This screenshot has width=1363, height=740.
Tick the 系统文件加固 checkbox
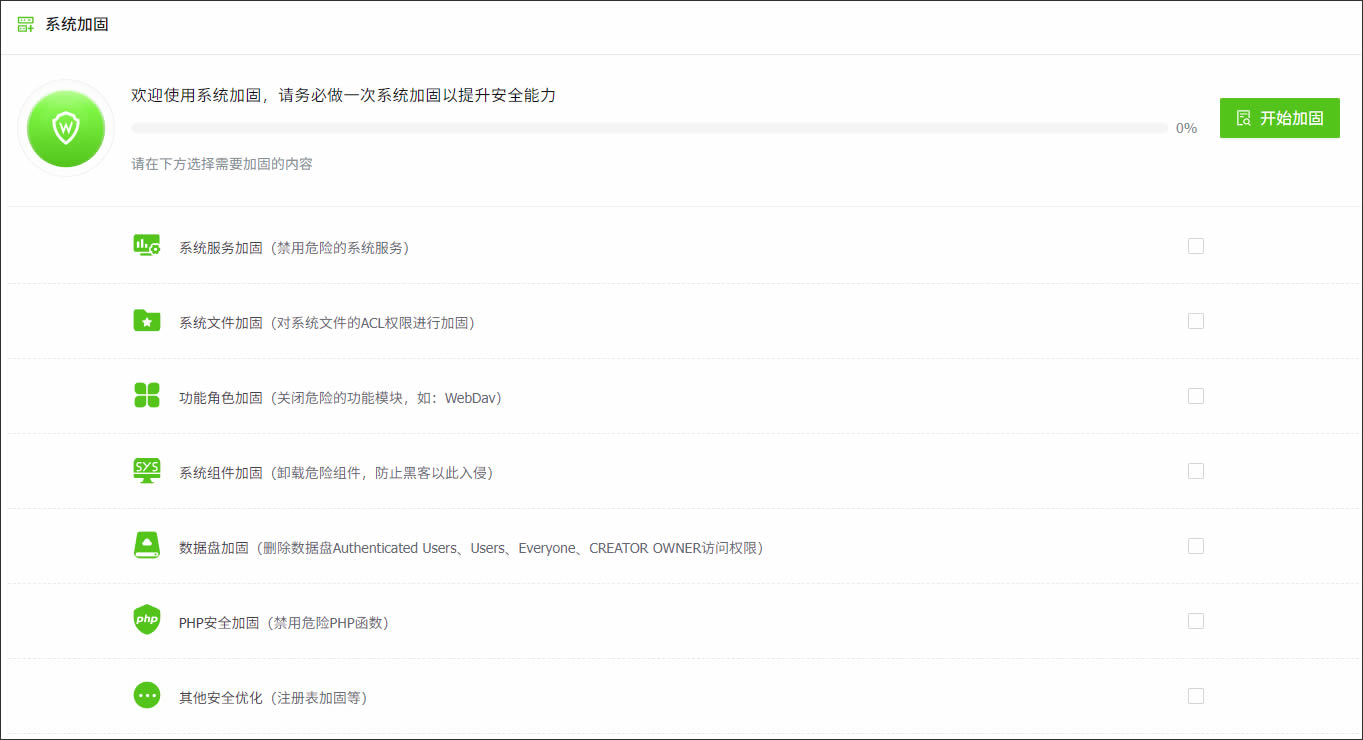coord(1195,321)
